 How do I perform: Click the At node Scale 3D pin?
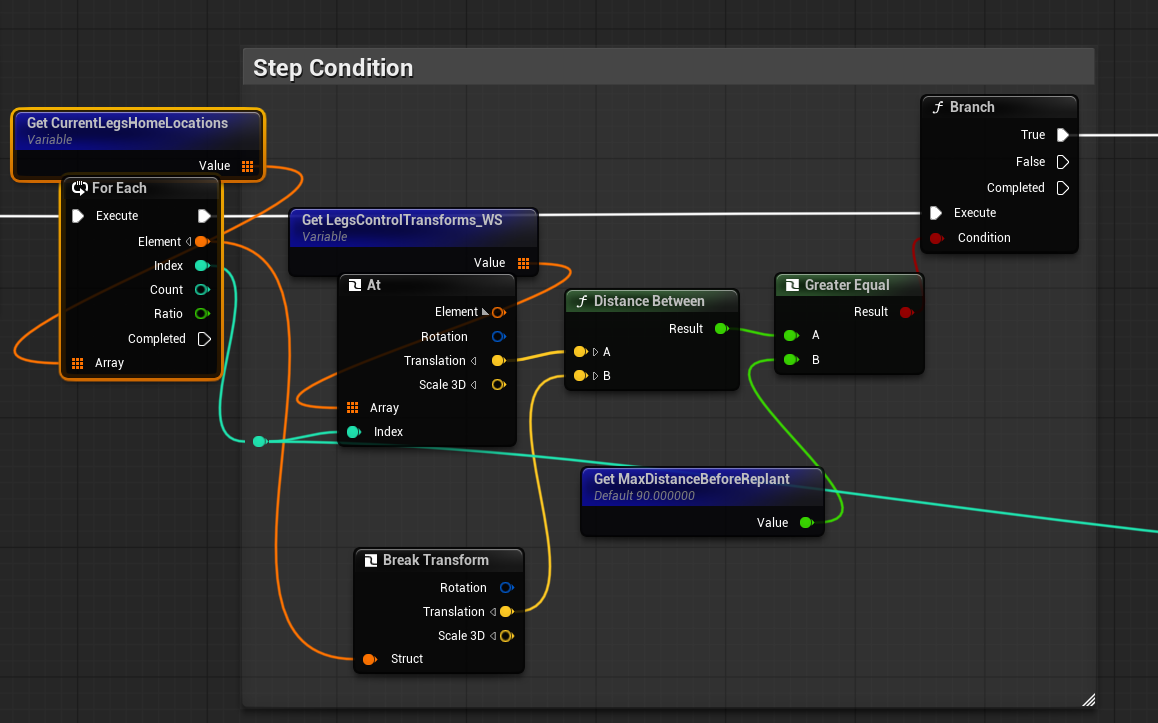(499, 385)
